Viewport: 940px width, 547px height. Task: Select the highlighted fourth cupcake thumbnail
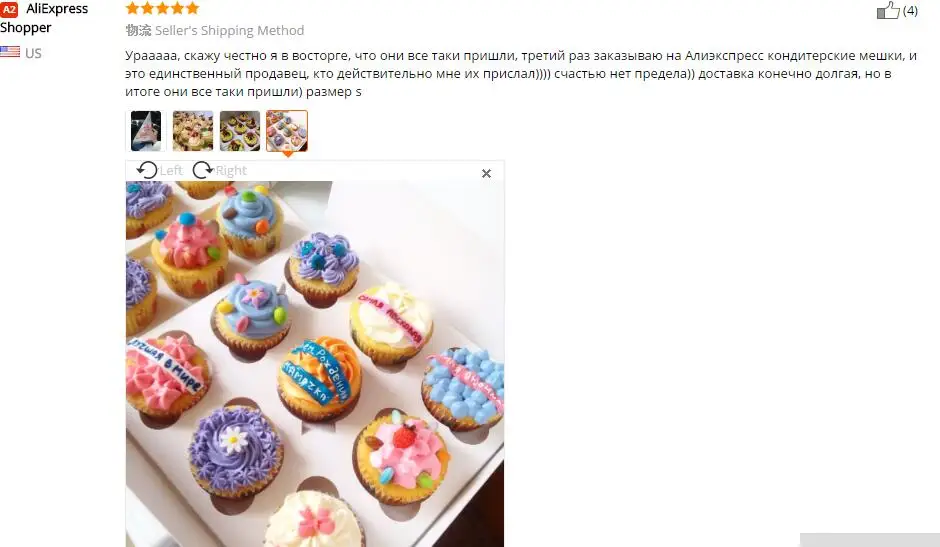(287, 131)
